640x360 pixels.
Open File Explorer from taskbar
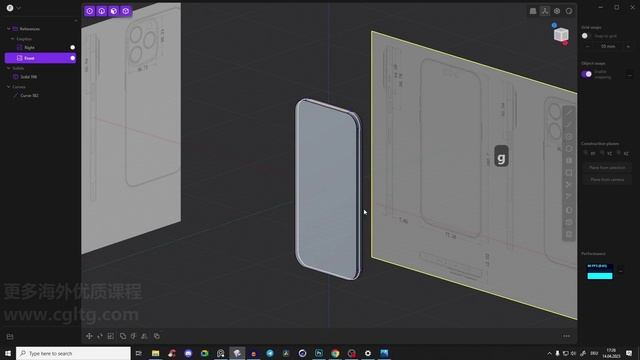(156, 353)
